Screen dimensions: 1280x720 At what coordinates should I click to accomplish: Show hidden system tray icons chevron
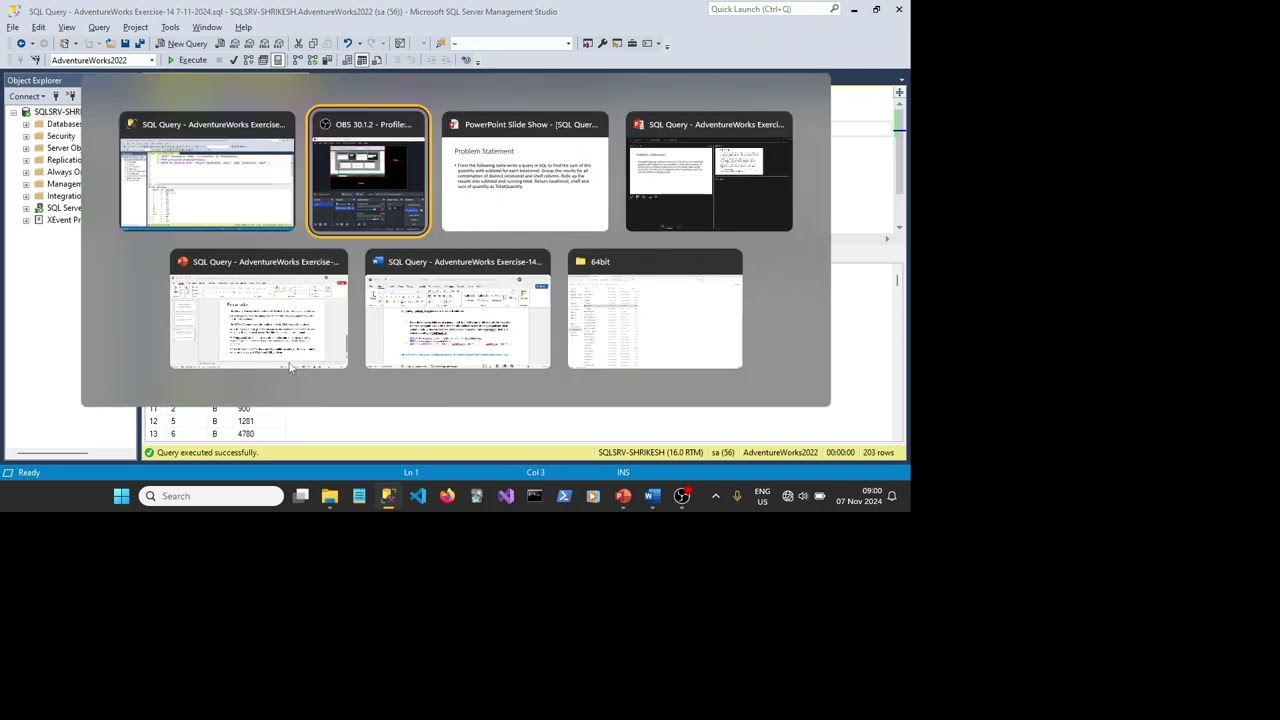pyautogui.click(x=715, y=496)
